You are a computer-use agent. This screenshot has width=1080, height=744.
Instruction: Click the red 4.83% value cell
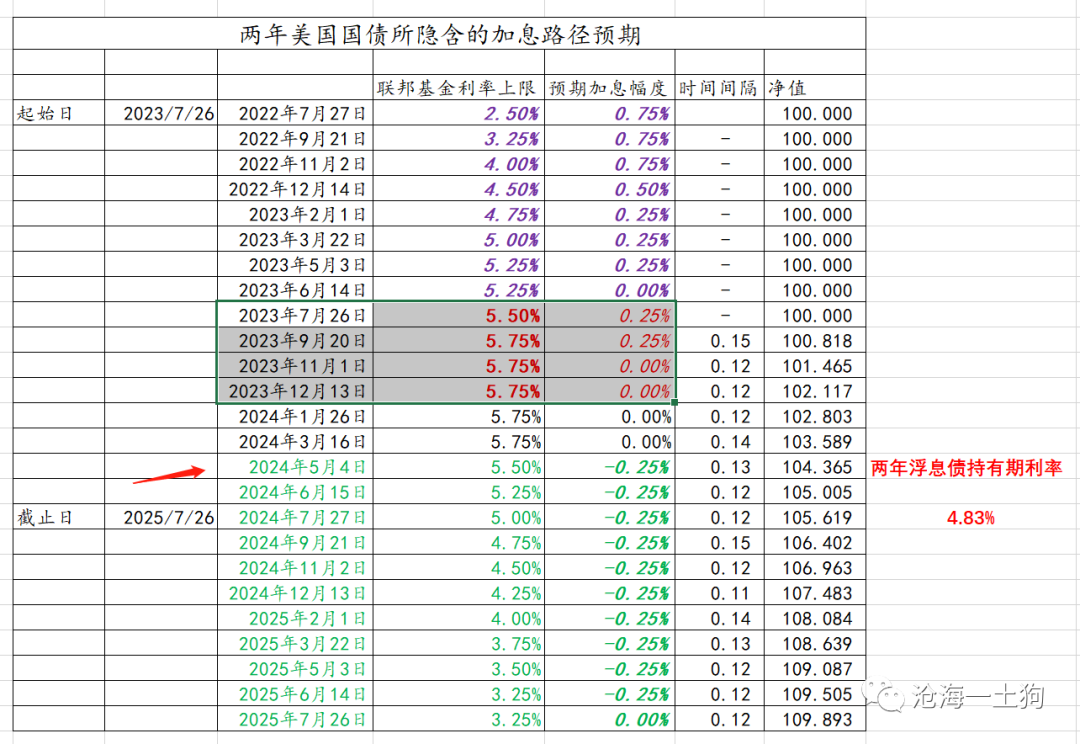(x=970, y=518)
